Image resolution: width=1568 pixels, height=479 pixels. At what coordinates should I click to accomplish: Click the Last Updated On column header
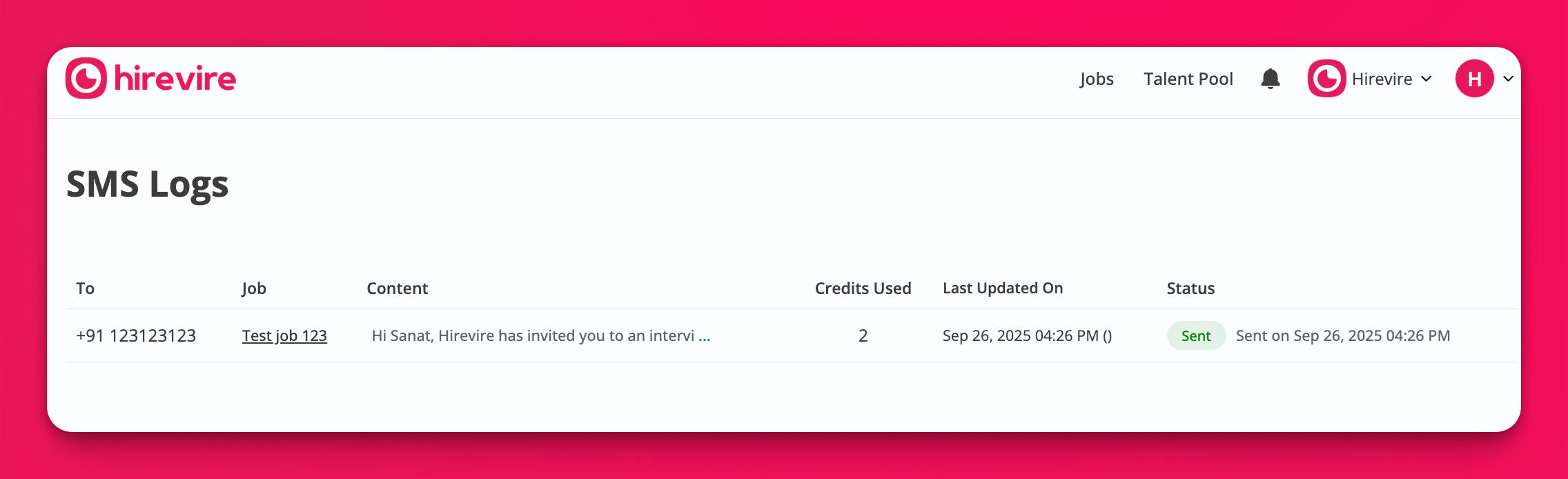point(1002,289)
